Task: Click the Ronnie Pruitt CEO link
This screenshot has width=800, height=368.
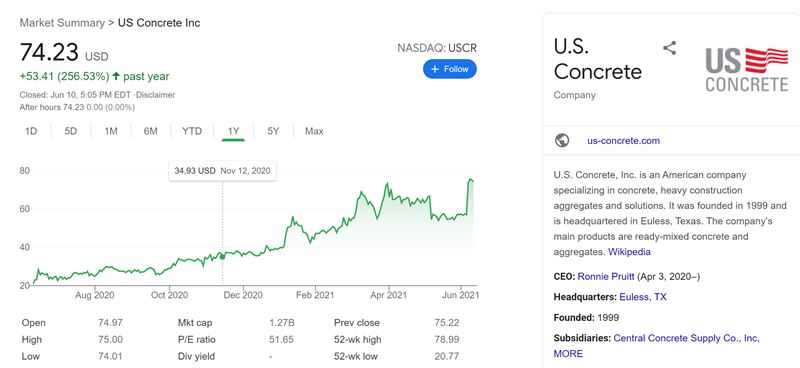Action: pos(606,277)
